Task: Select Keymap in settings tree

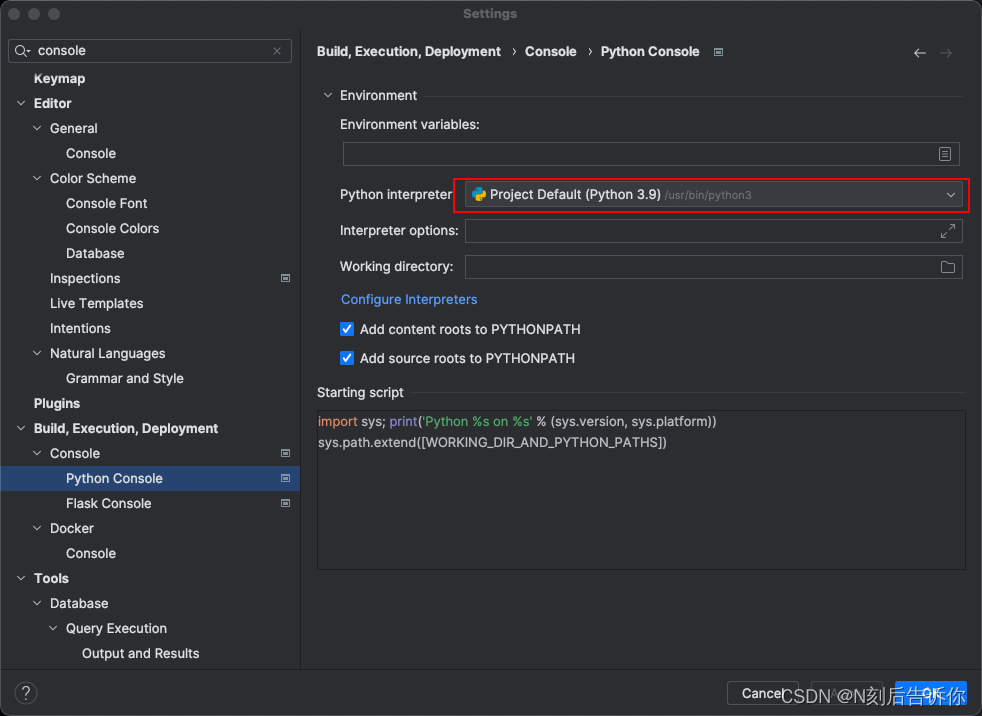Action: point(59,78)
